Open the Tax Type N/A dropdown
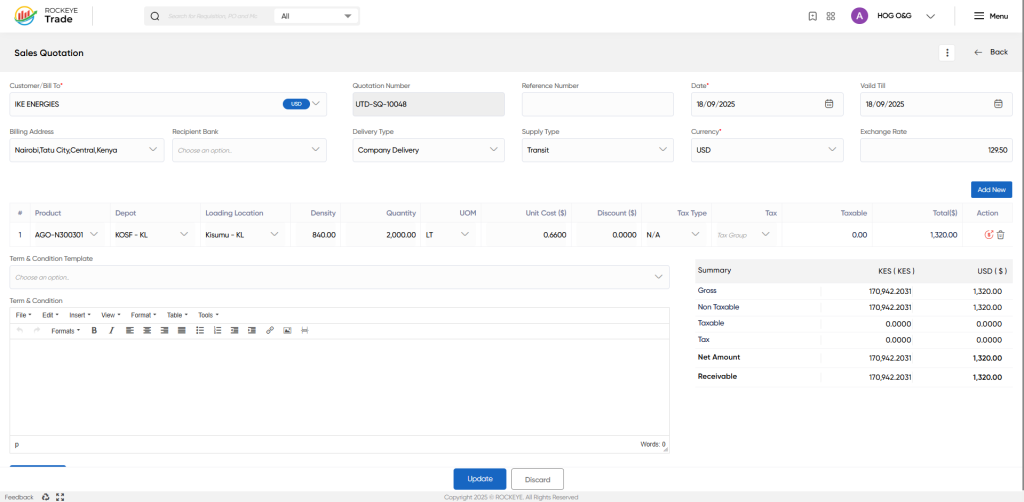The image size is (1024, 502). tap(675, 234)
